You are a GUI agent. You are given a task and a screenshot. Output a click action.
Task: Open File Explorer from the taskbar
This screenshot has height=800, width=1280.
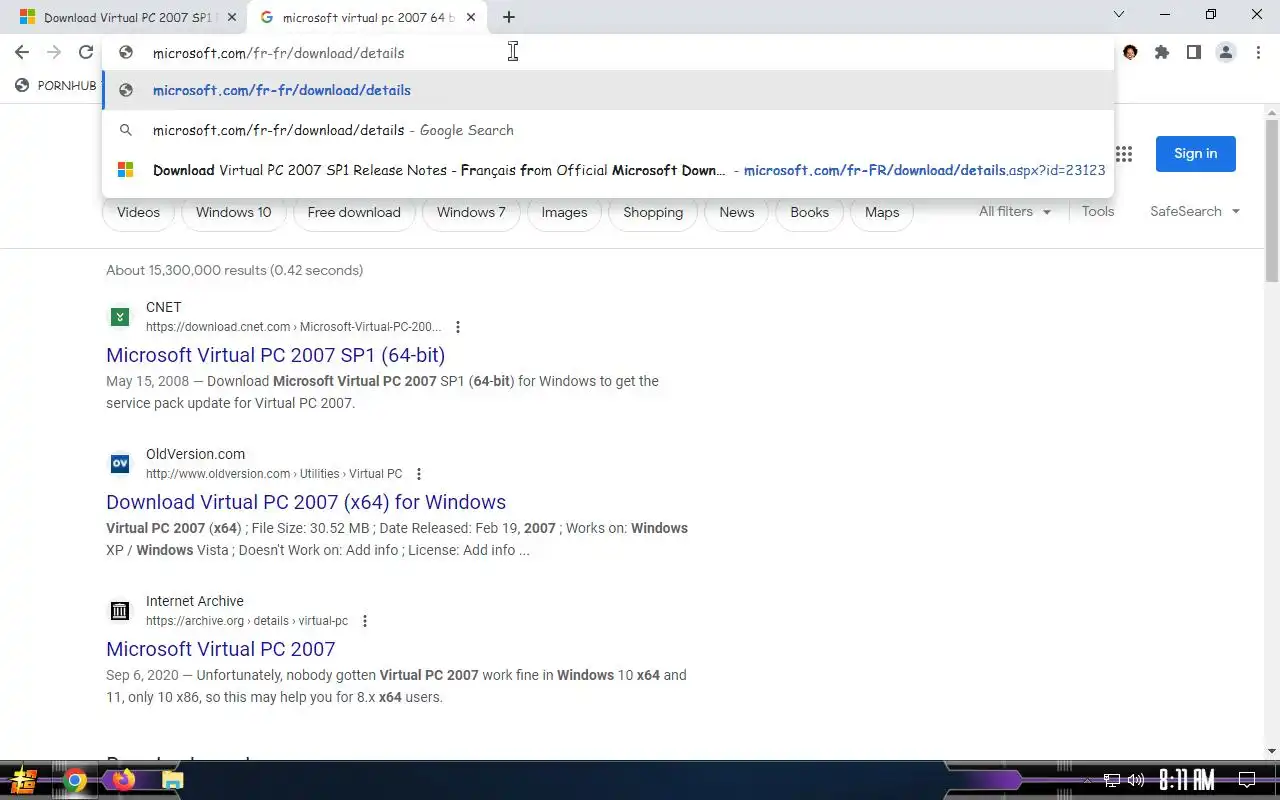[172, 780]
